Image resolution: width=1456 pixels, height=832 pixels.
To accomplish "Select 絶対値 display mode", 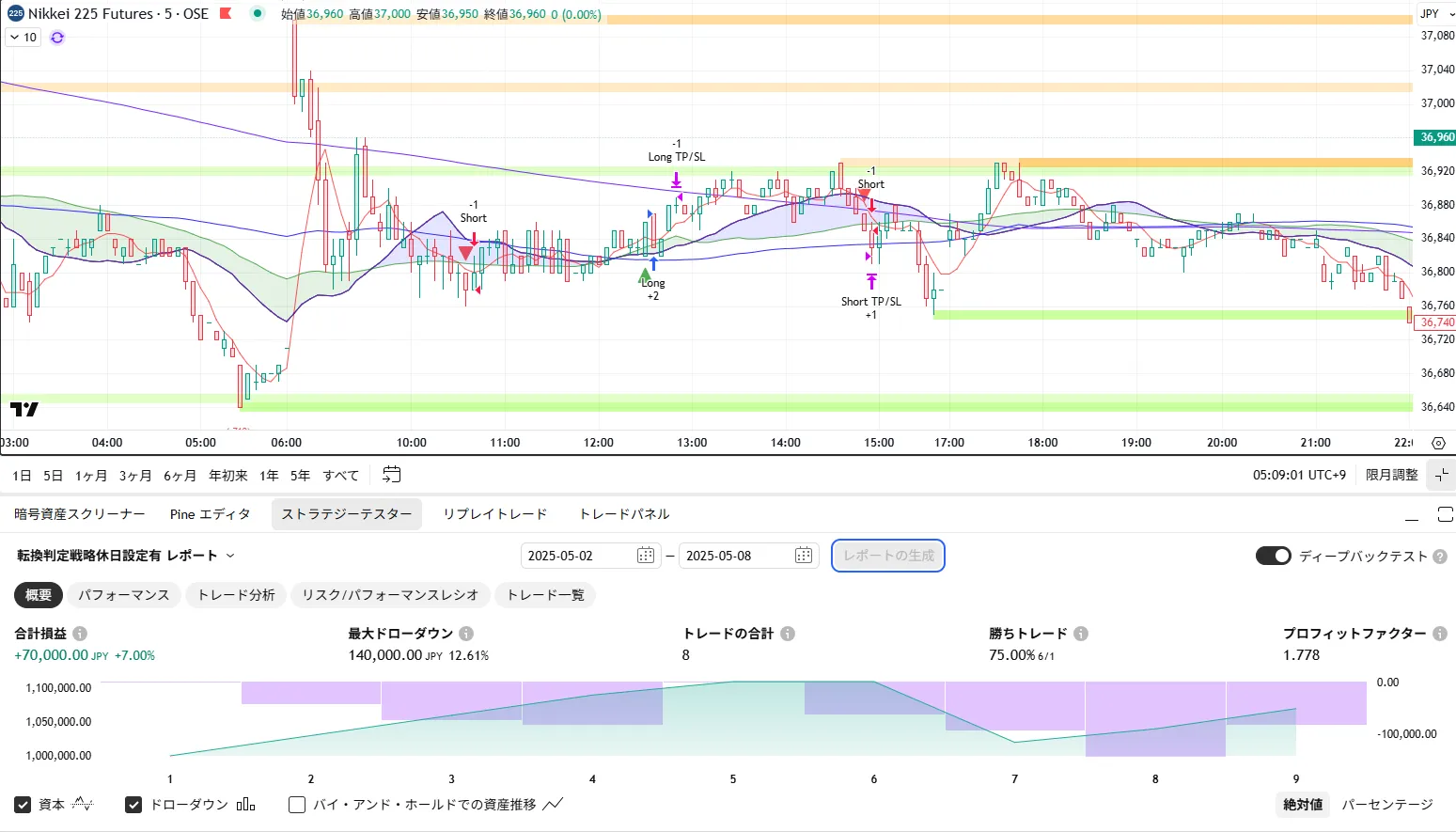I will pyautogui.click(x=1303, y=805).
